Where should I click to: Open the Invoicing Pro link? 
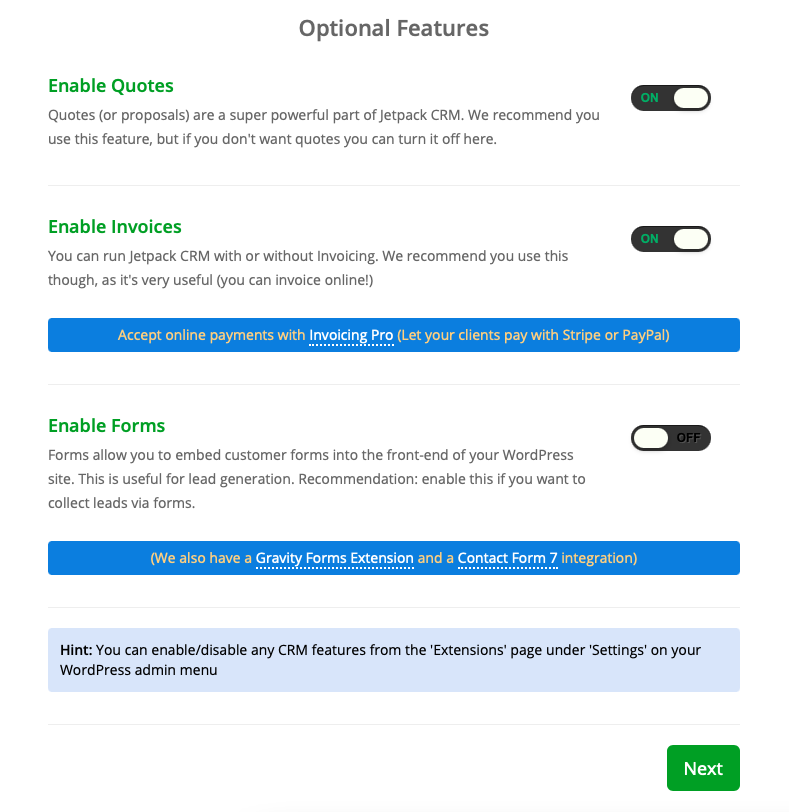point(351,336)
